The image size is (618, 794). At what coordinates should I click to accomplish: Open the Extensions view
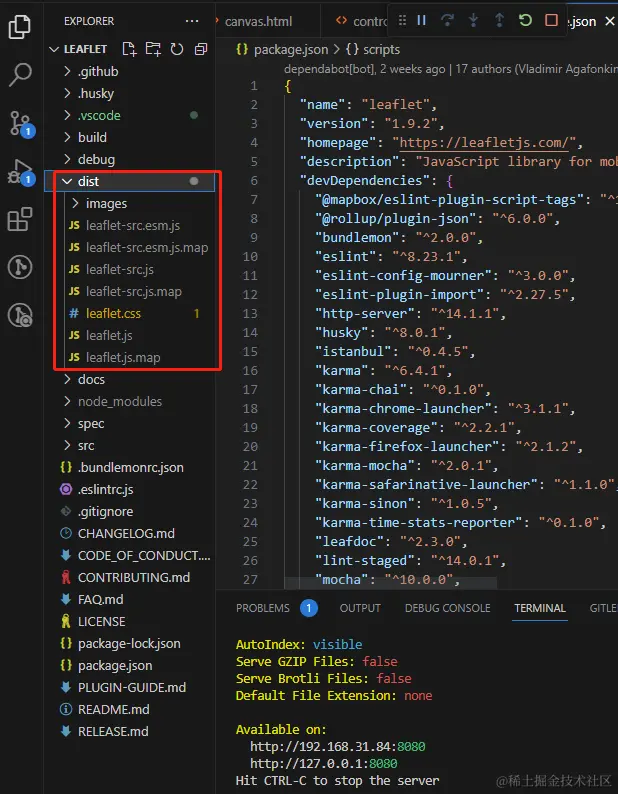tap(20, 219)
